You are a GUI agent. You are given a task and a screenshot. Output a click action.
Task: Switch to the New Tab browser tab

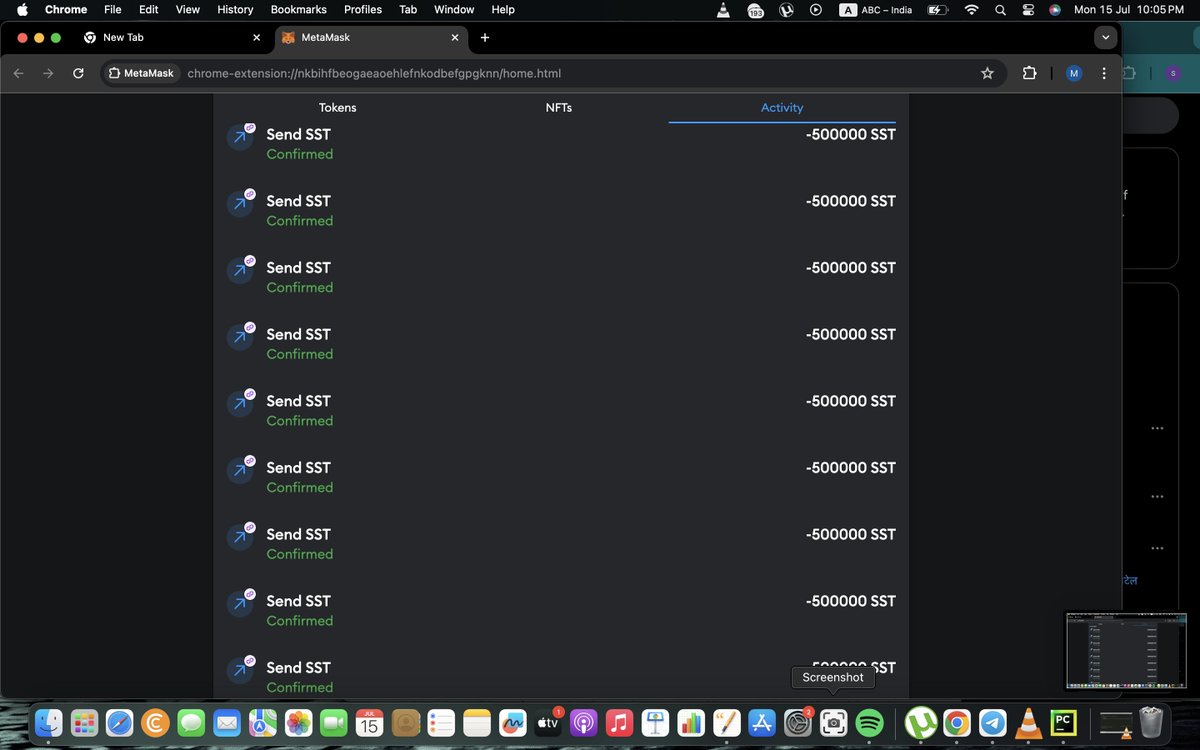click(172, 37)
